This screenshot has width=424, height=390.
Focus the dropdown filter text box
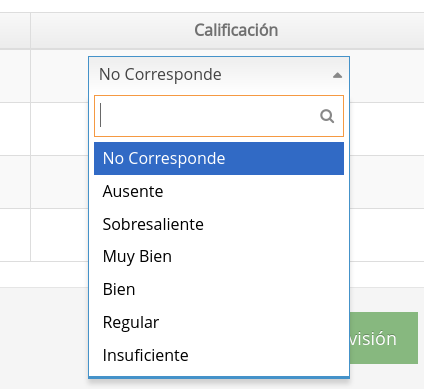(219, 116)
